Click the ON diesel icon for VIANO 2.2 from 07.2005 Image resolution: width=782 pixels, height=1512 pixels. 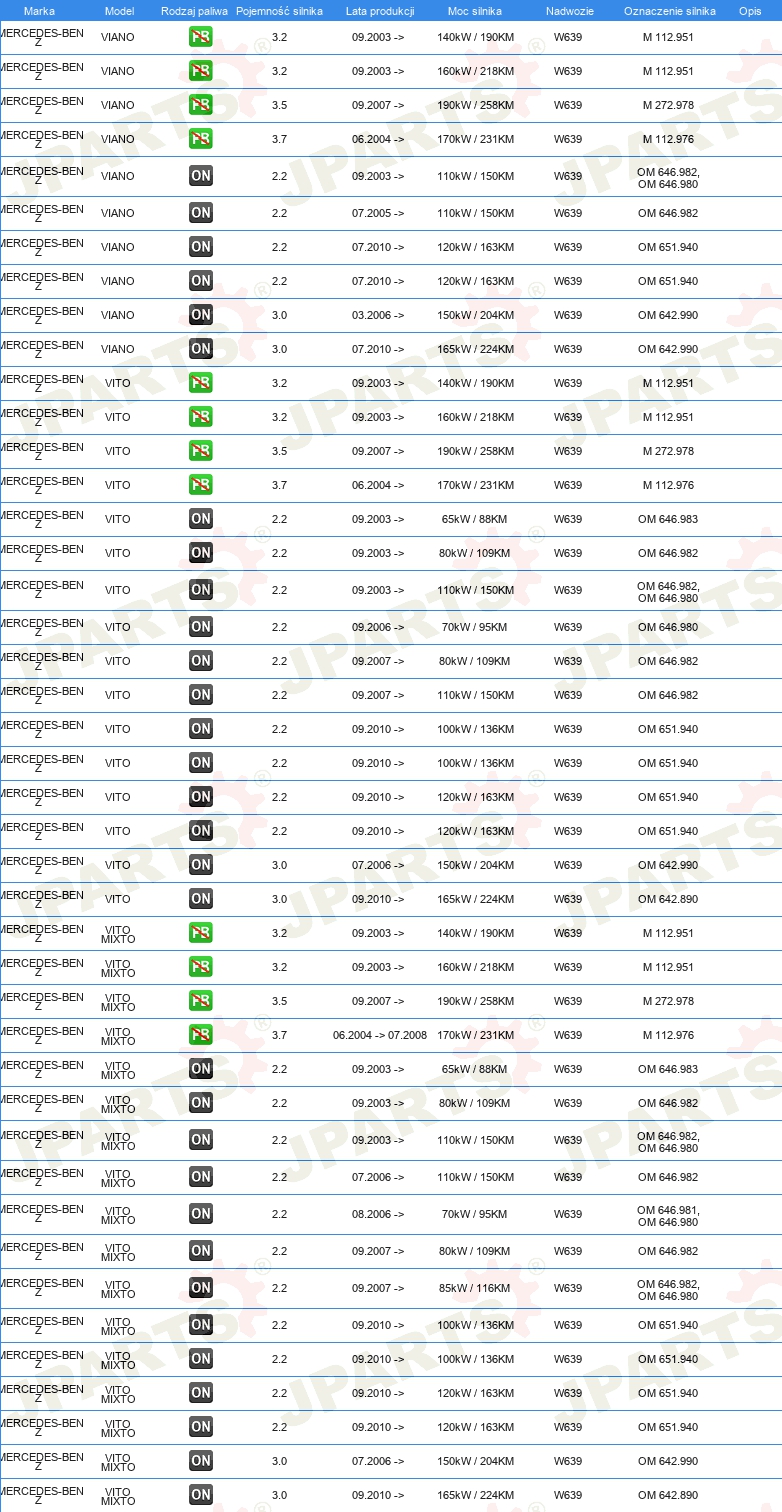[x=201, y=213]
